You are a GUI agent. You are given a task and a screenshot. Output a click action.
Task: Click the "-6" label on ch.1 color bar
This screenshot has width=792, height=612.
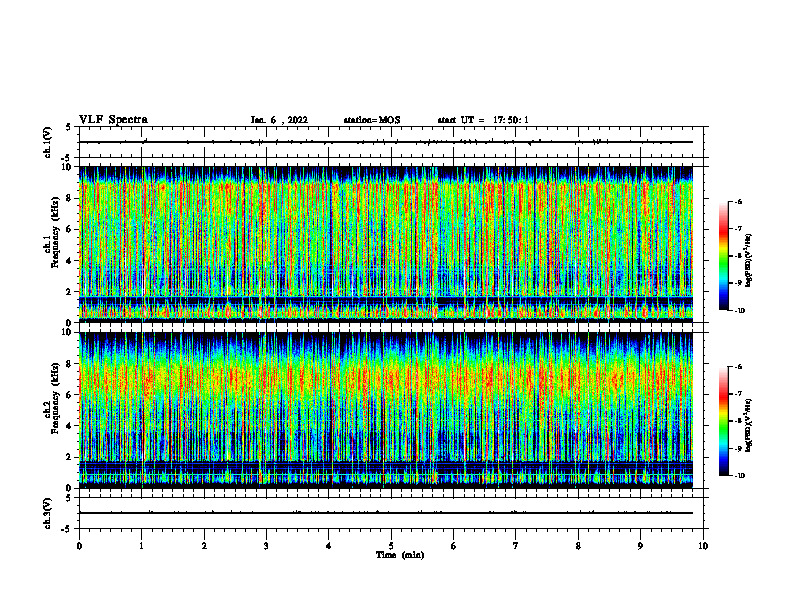738,201
